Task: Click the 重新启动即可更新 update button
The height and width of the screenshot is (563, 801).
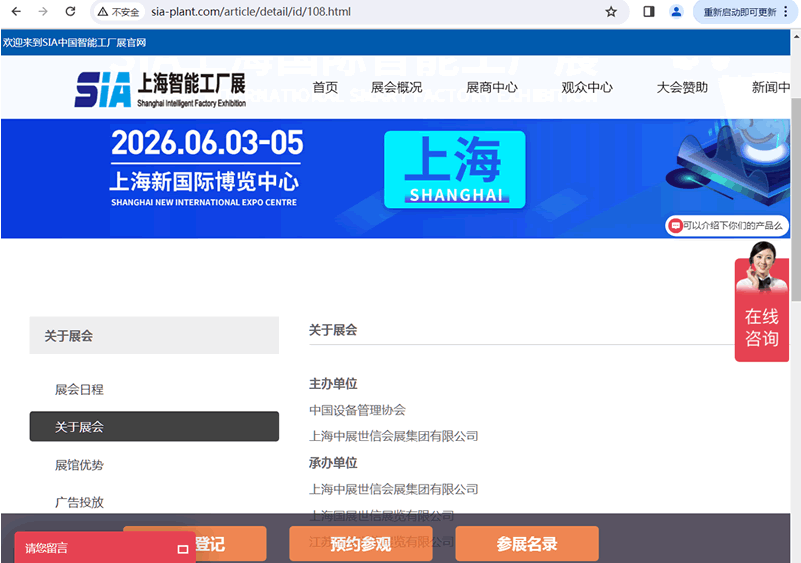Action: click(x=740, y=12)
